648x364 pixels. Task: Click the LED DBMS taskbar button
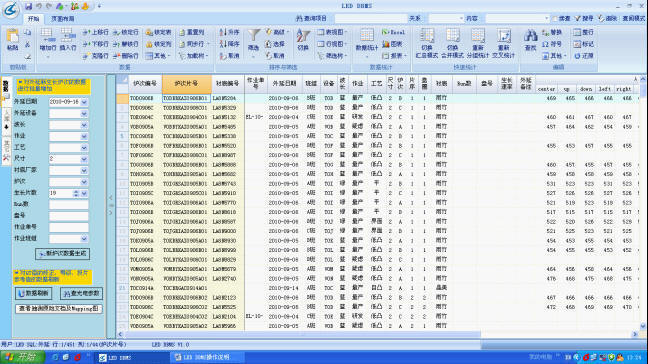click(132, 357)
